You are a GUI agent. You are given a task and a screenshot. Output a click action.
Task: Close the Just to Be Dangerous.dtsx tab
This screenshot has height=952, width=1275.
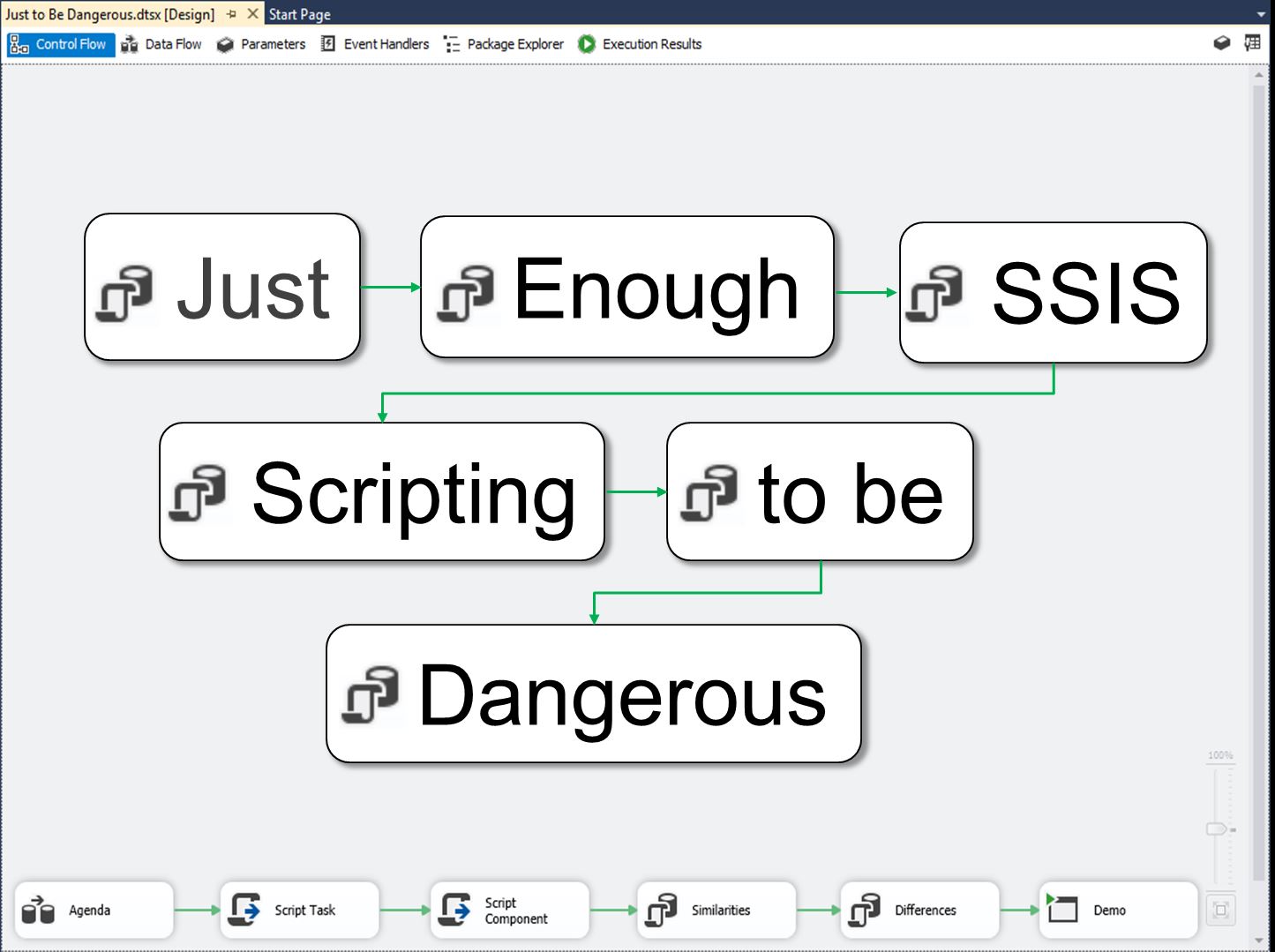252,14
